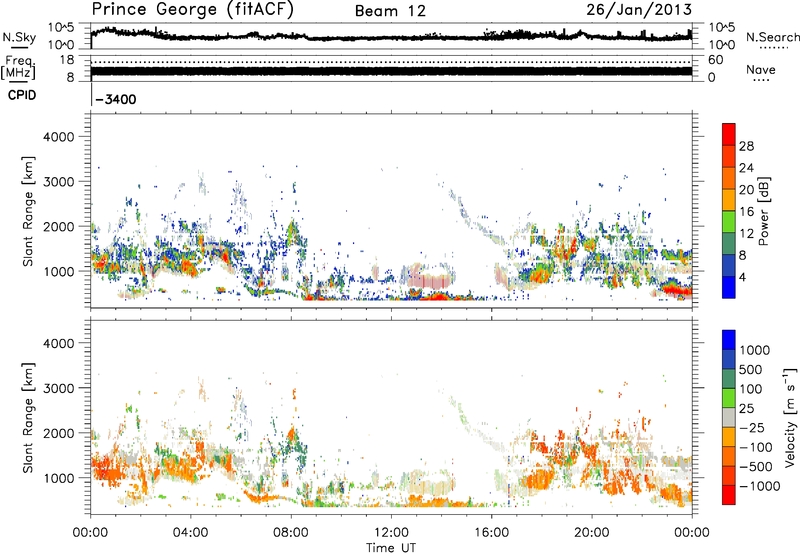
Task: Click the '3000' range tick of the velocity panel
Action: (58, 388)
